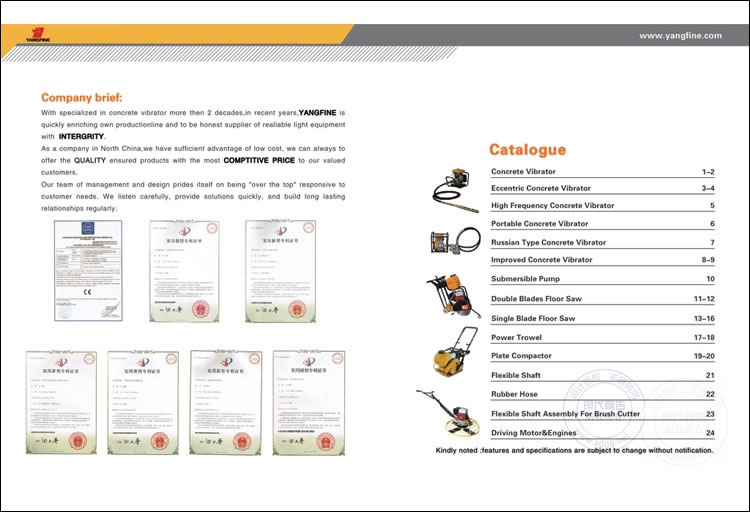Image resolution: width=750 pixels, height=512 pixels.
Task: Open the blue CE certificate thumbnail
Action: click(75, 270)
